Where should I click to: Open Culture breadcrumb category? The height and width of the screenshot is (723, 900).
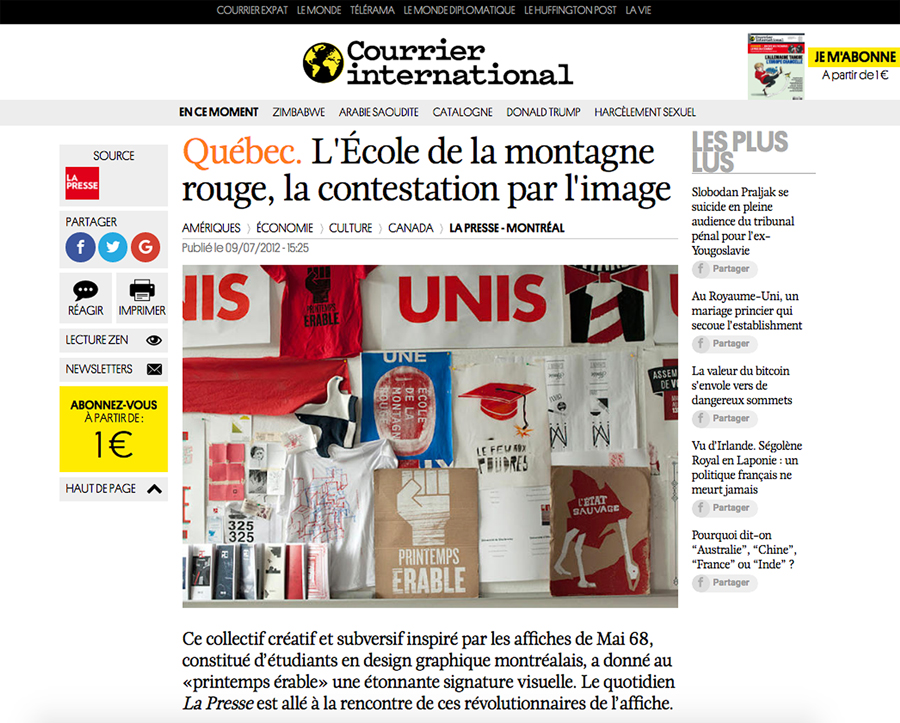point(351,228)
